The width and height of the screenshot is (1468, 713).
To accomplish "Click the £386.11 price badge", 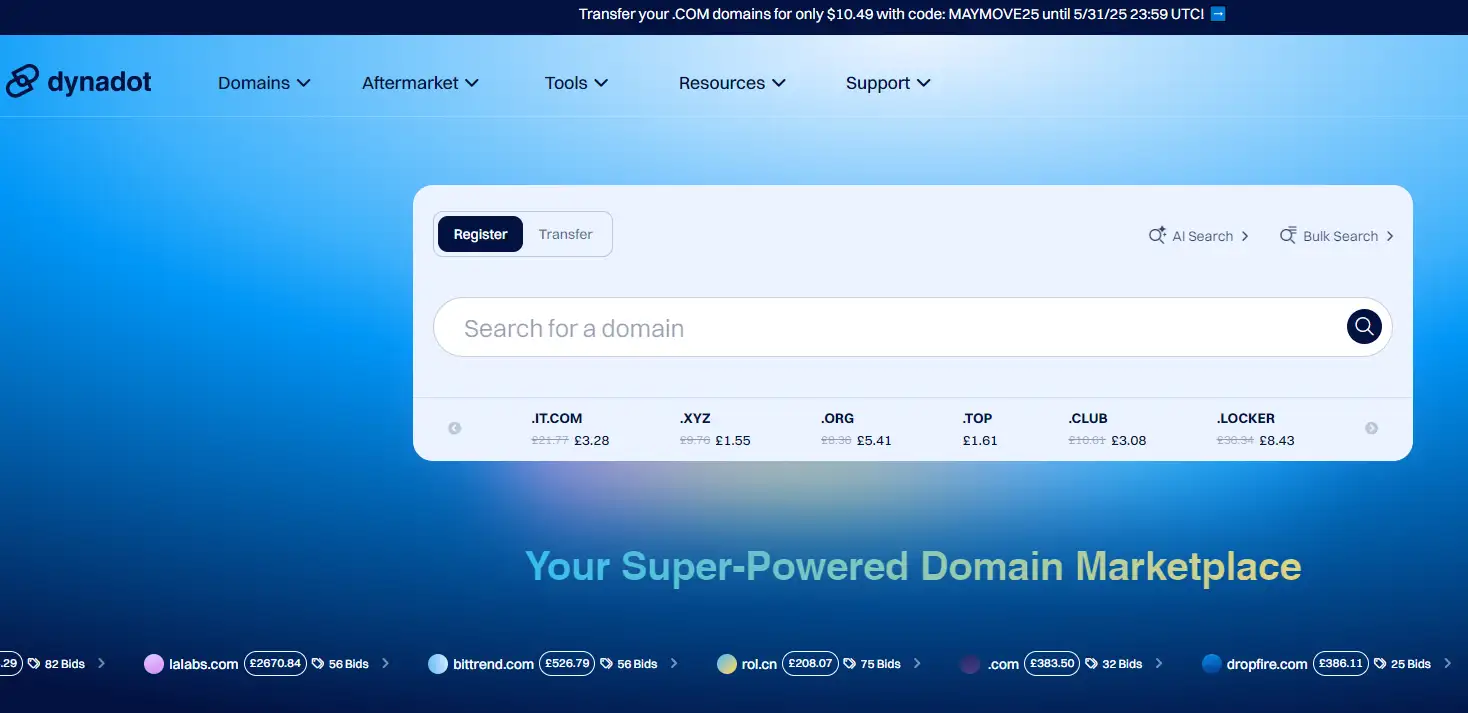I will [x=1341, y=663].
